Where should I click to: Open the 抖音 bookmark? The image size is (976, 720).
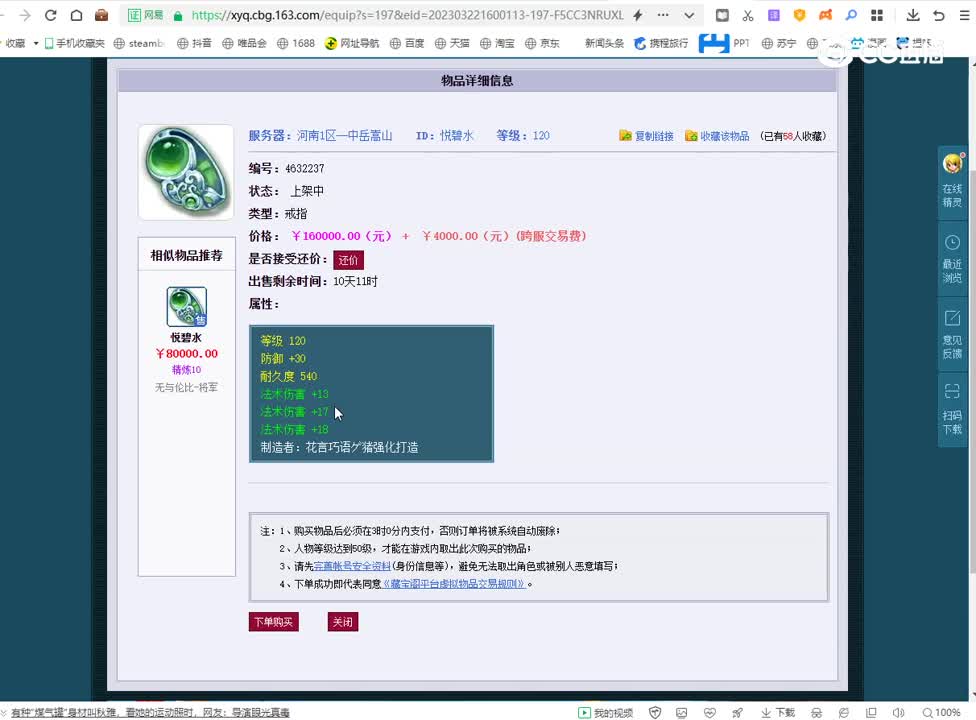click(x=194, y=43)
